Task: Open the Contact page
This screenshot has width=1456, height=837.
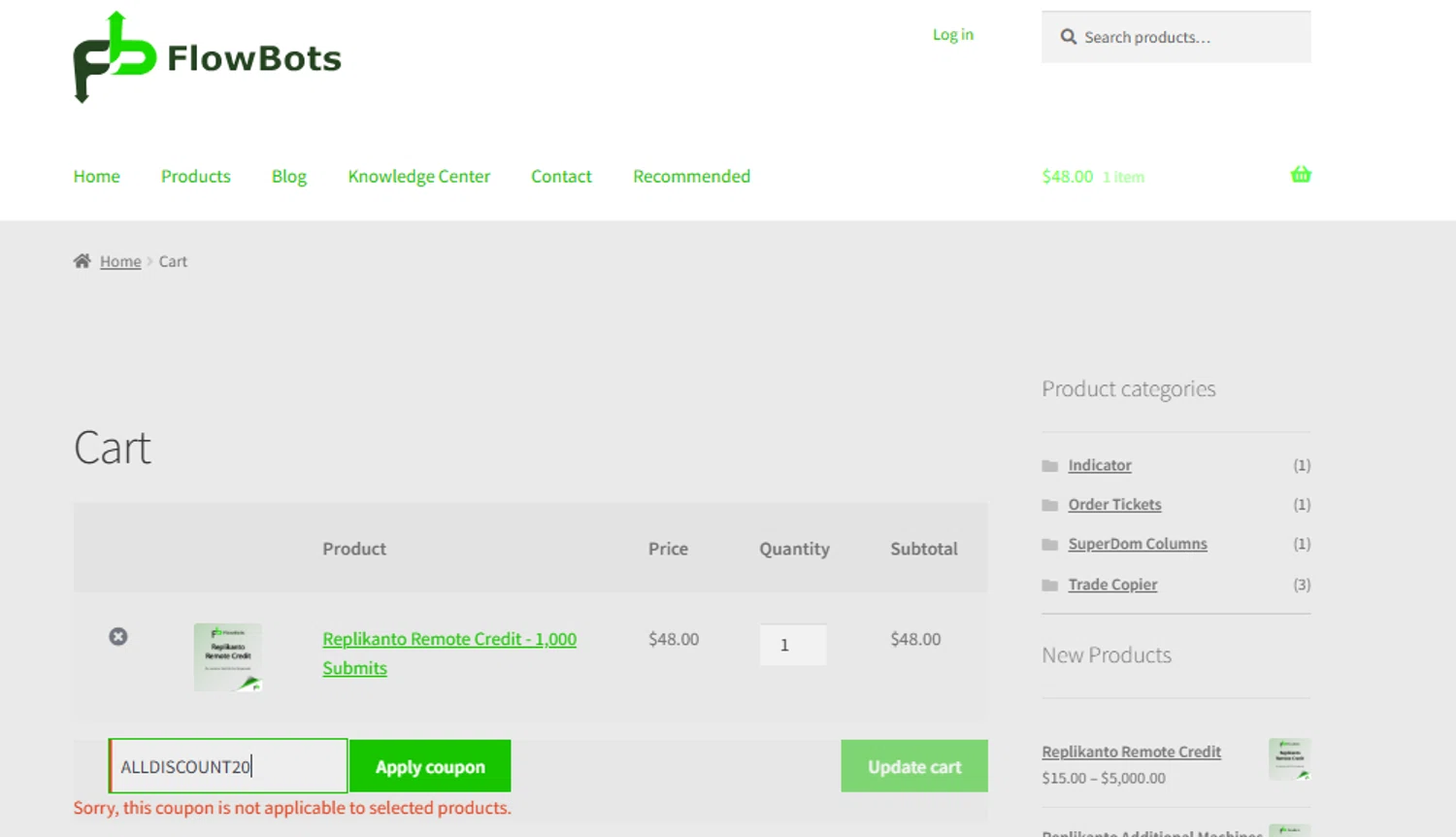Action: pyautogui.click(x=561, y=176)
